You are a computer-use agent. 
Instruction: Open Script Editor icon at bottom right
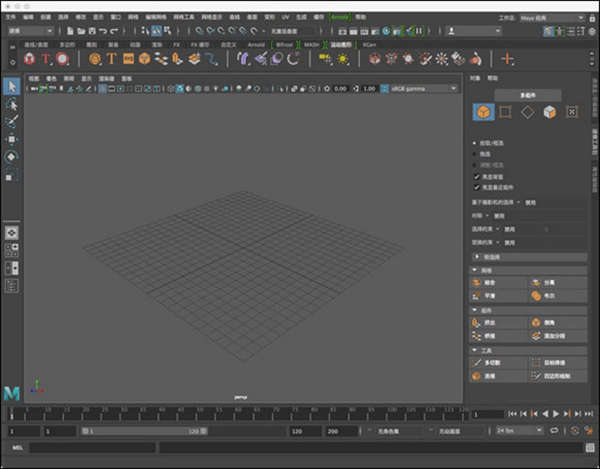pos(590,448)
